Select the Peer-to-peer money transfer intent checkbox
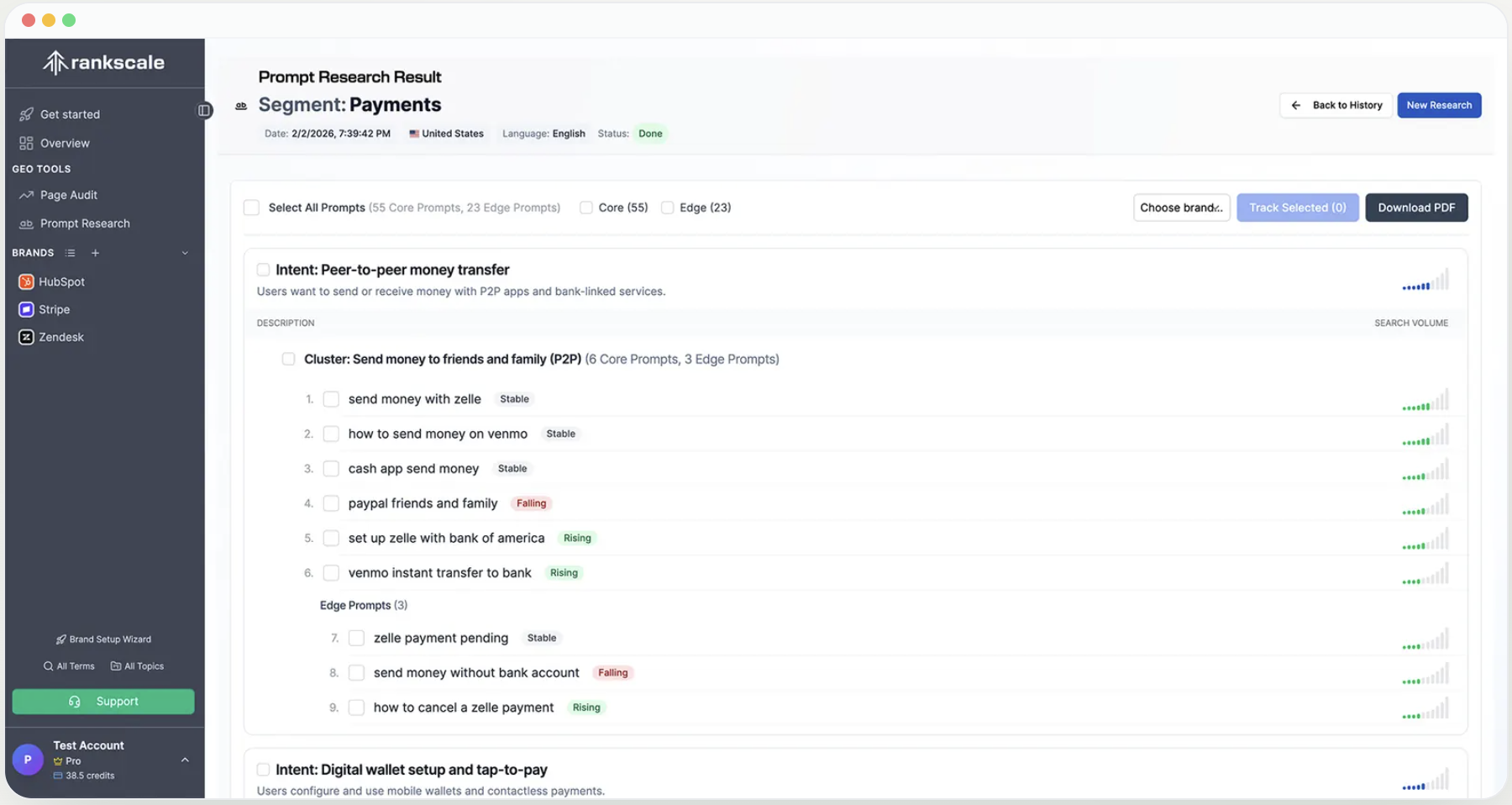Image resolution: width=1512 pixels, height=805 pixels. coord(263,270)
